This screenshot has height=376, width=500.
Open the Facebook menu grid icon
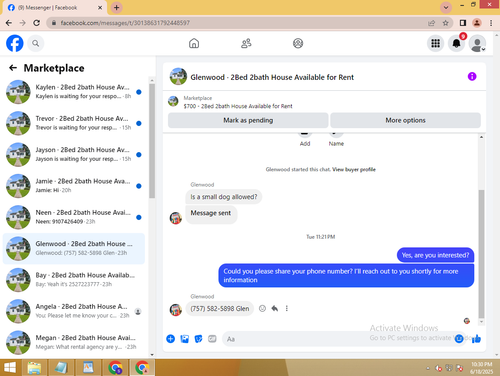[435, 43]
